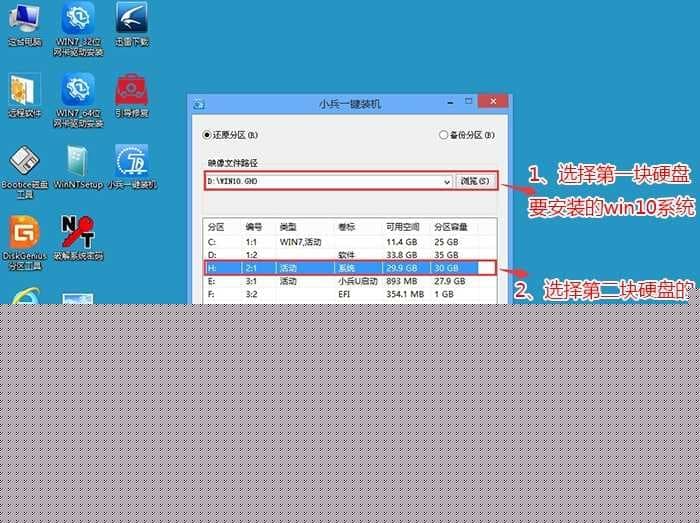Viewport: 700px width, 523px height.
Task: Launch the WinNTSetup desktop icon
Action: tap(78, 167)
